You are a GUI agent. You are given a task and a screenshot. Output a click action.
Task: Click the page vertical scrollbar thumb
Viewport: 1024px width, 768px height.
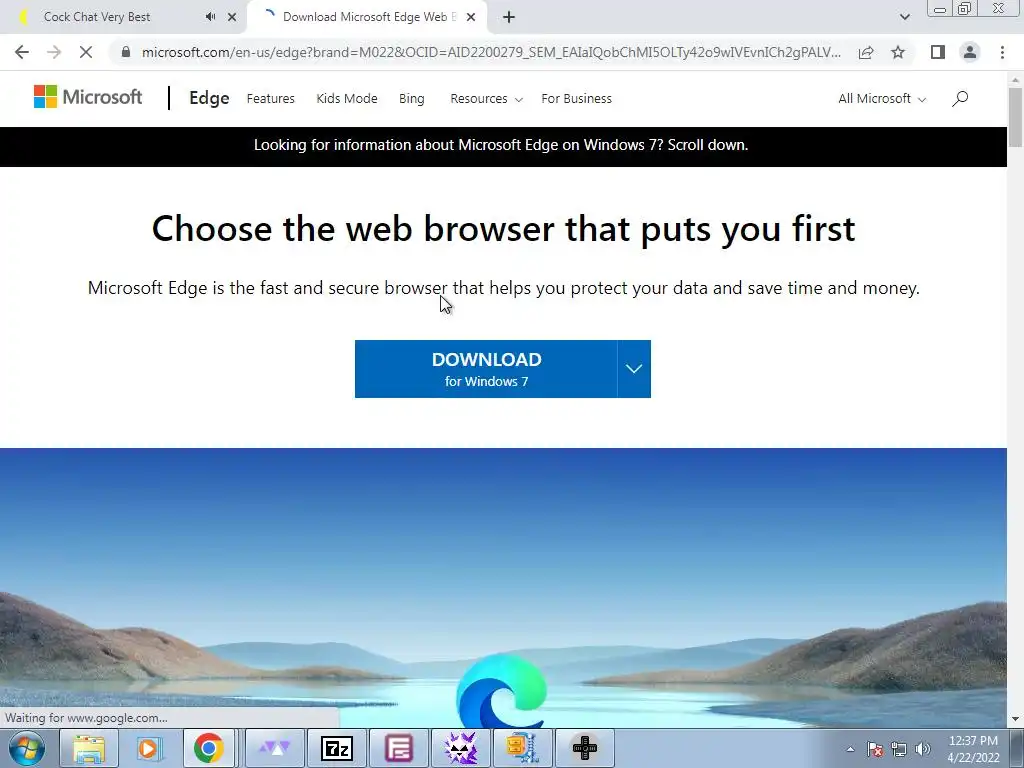point(1016,118)
